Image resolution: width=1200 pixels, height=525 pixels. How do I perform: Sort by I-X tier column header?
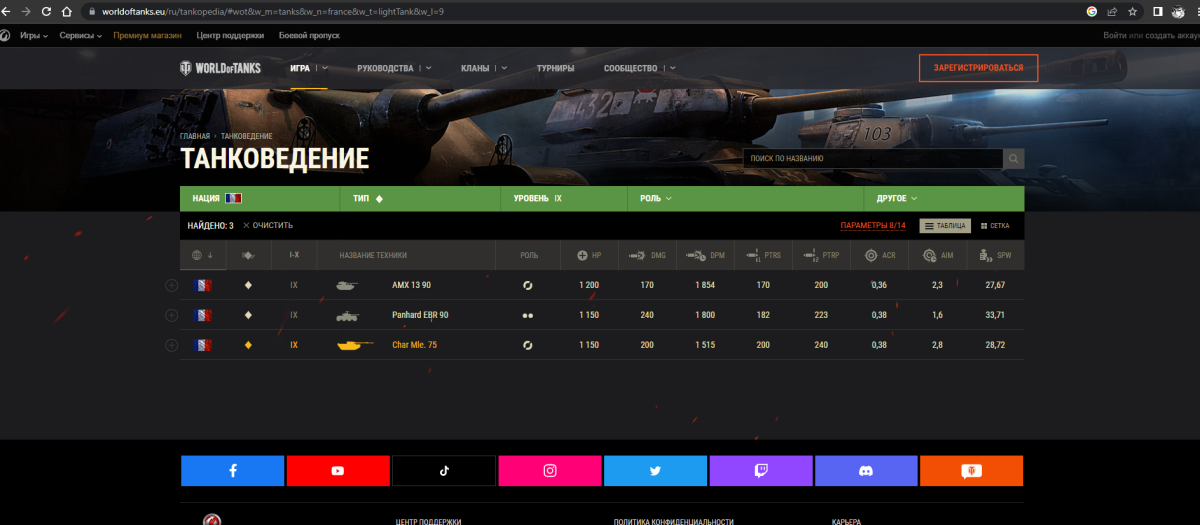pyautogui.click(x=294, y=255)
